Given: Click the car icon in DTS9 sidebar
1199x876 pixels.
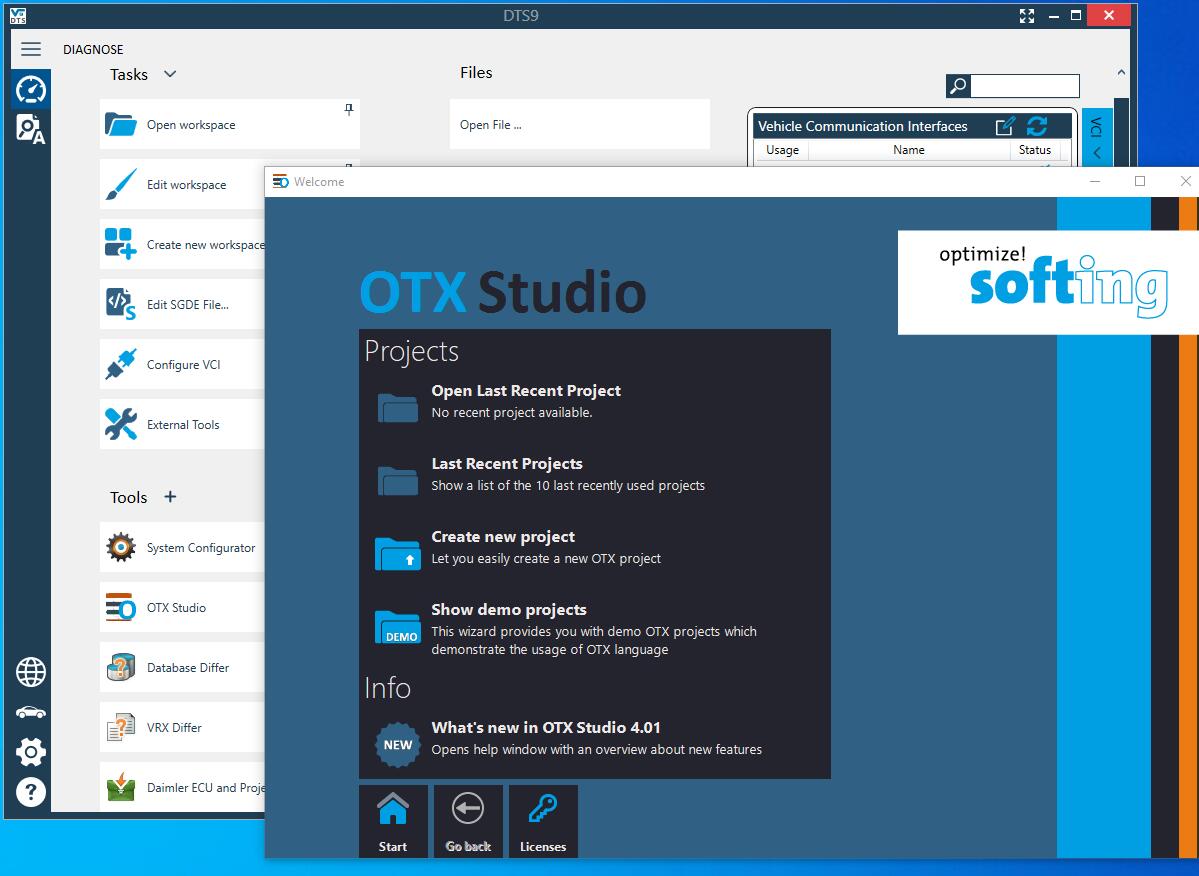Looking at the screenshot, I should tap(31, 712).
